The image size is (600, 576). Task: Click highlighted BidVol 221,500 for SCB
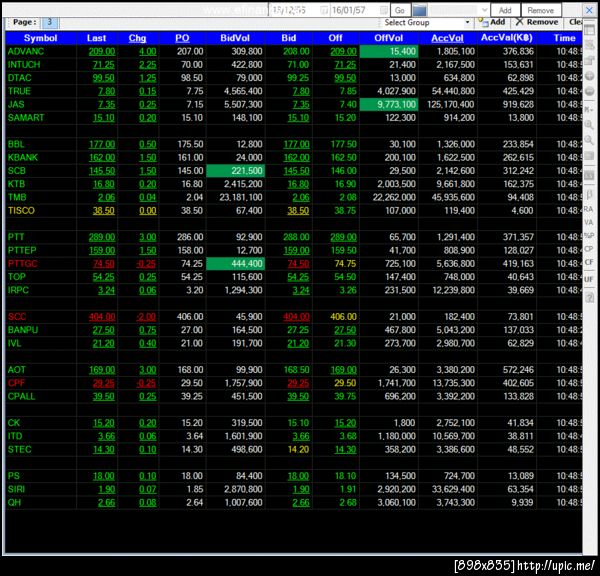(235, 171)
